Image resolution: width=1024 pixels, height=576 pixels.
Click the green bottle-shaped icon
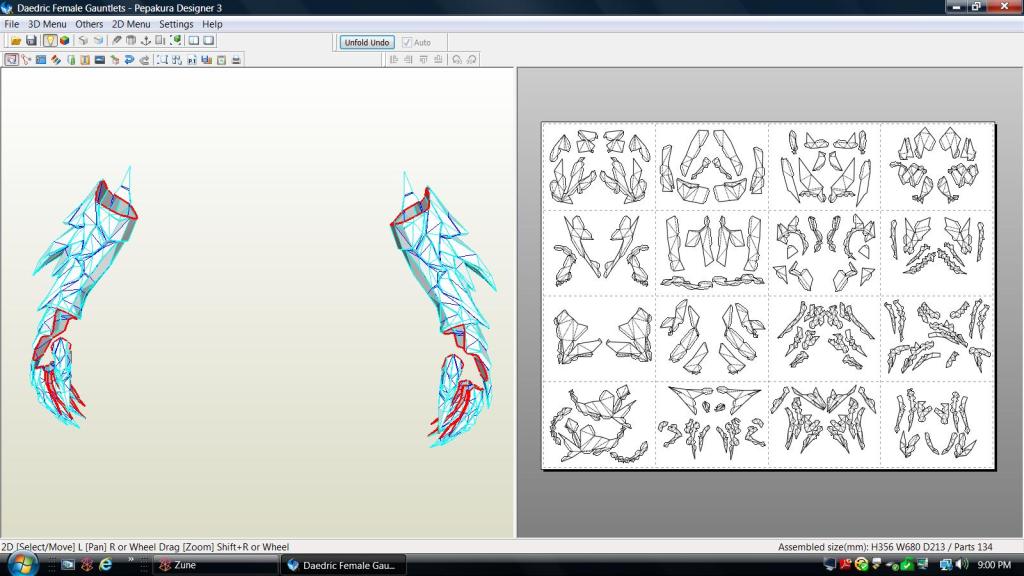click(71, 59)
